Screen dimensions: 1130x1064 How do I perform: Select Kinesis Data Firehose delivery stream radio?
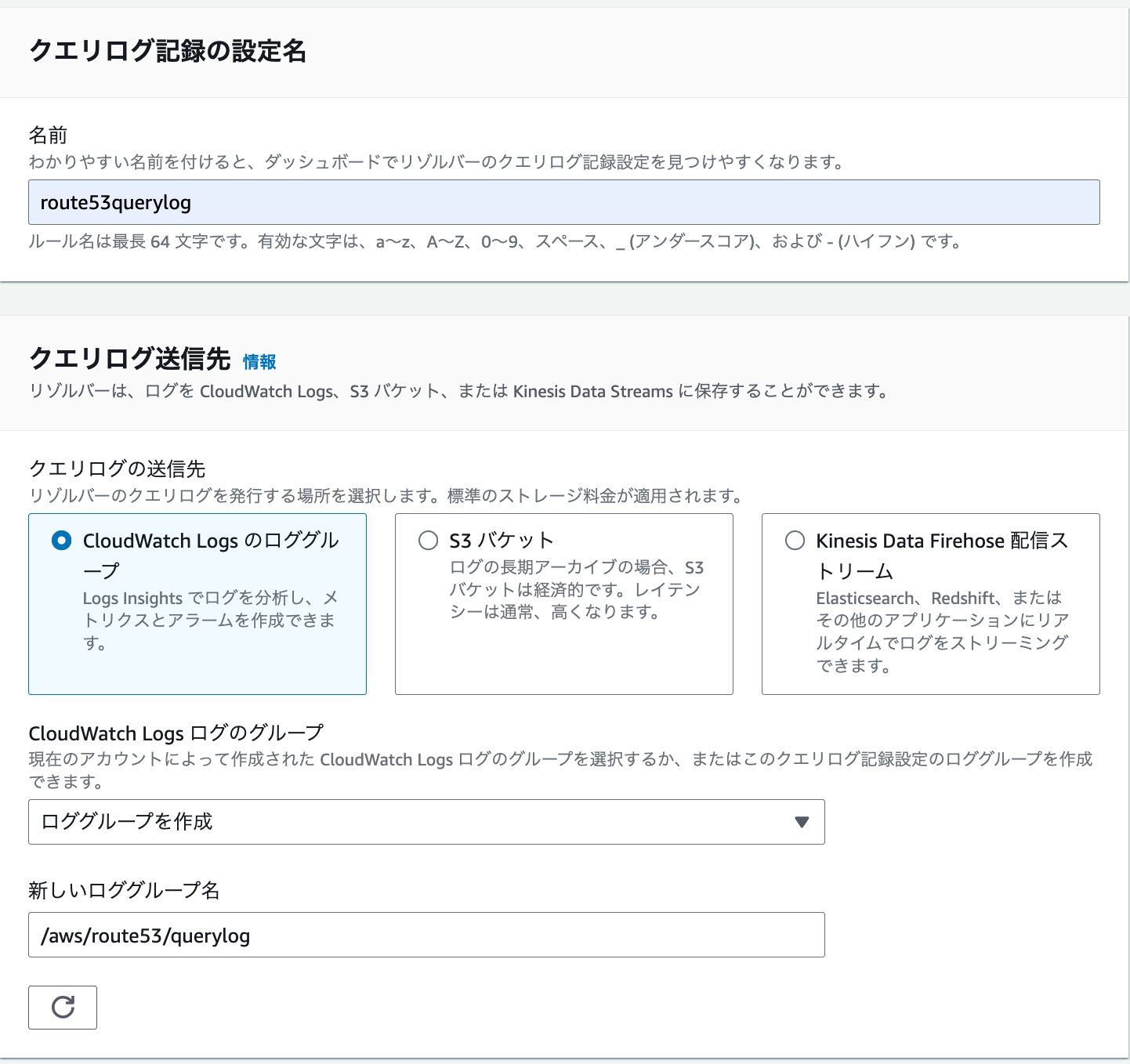[x=795, y=541]
